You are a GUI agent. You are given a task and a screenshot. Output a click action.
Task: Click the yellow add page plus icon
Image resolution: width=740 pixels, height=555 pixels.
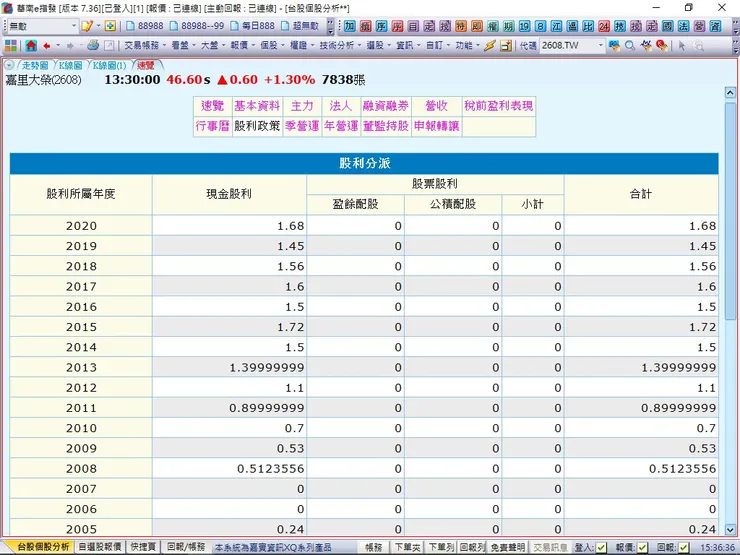pyautogui.click(x=110, y=26)
